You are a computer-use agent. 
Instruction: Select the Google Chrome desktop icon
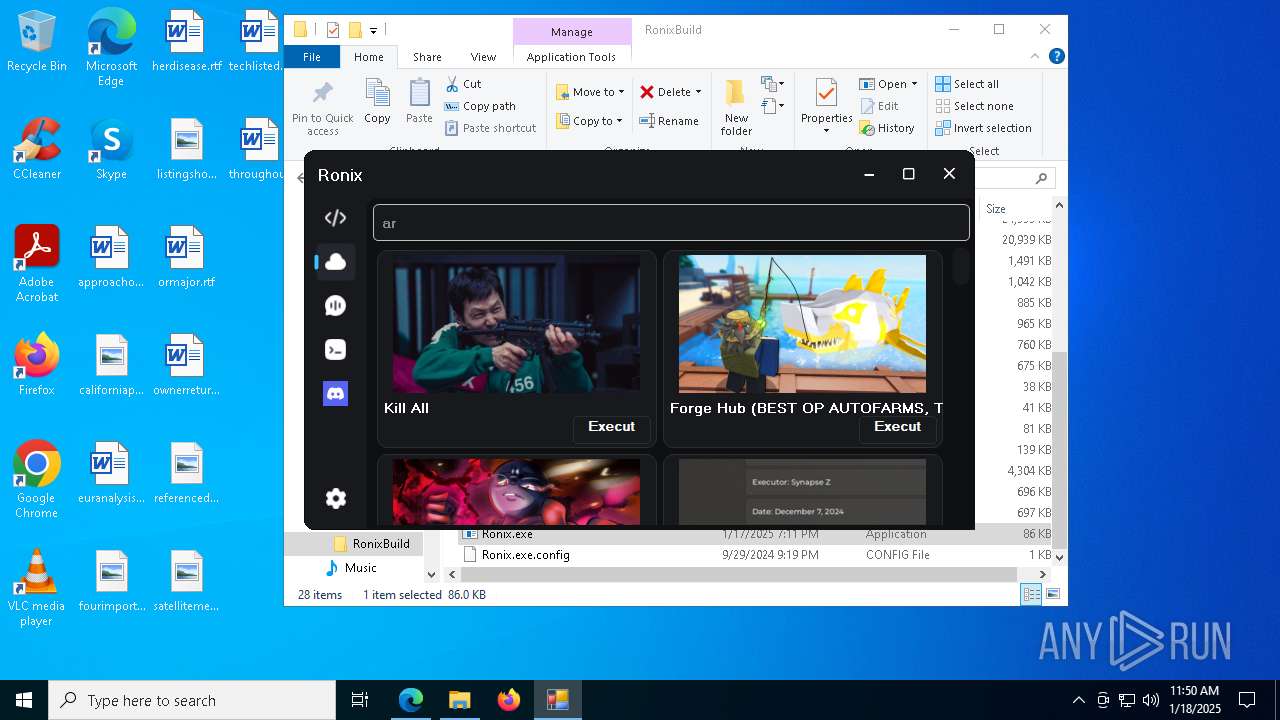point(37,480)
